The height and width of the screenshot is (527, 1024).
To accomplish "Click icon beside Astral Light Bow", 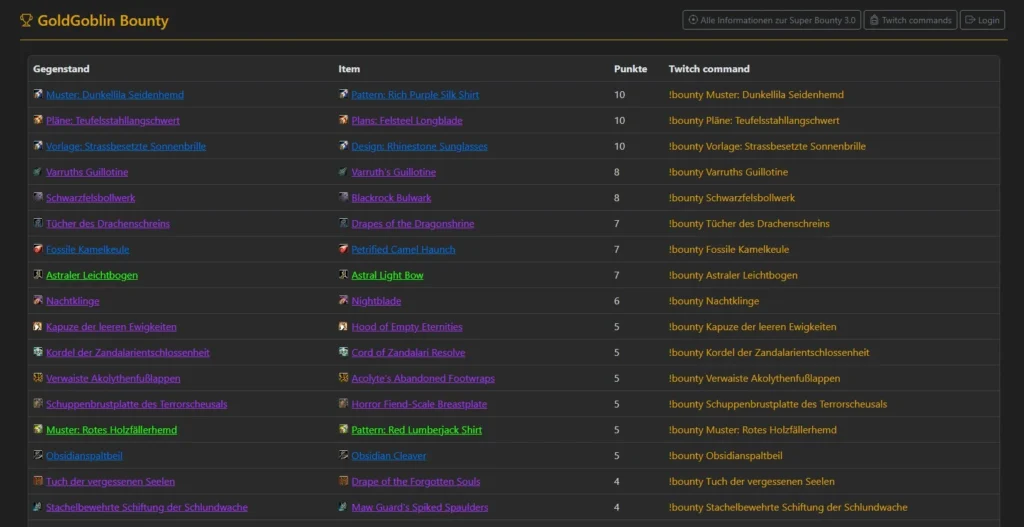I will click(x=344, y=275).
